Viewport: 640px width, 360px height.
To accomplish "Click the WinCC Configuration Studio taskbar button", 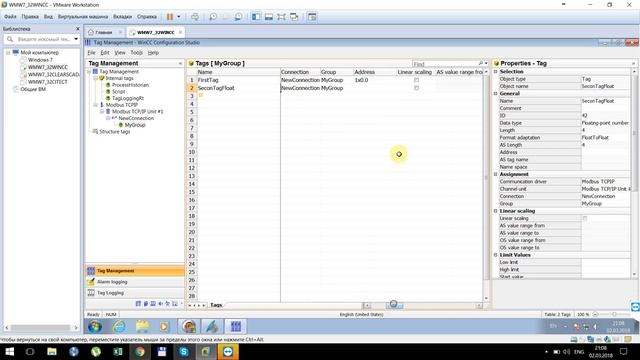I will click(236, 327).
